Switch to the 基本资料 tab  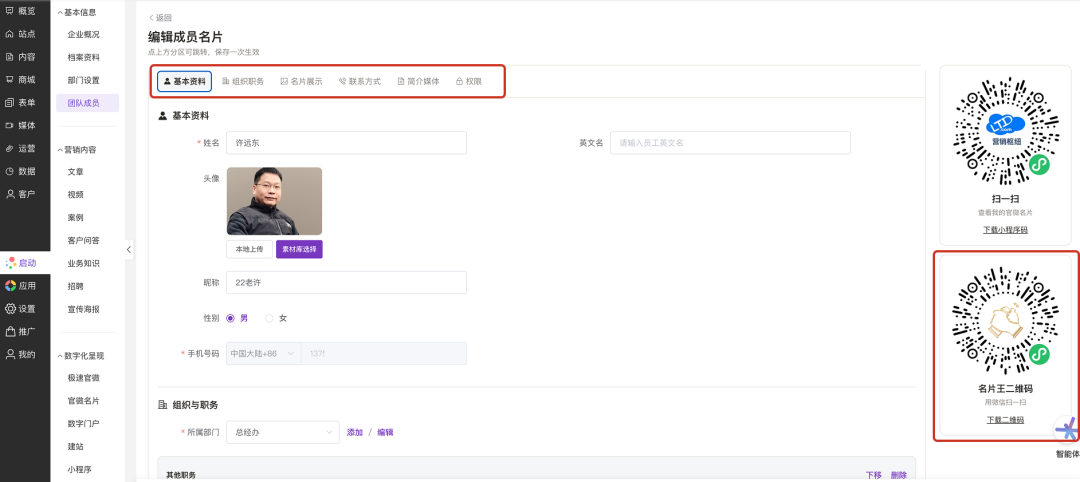[x=185, y=81]
